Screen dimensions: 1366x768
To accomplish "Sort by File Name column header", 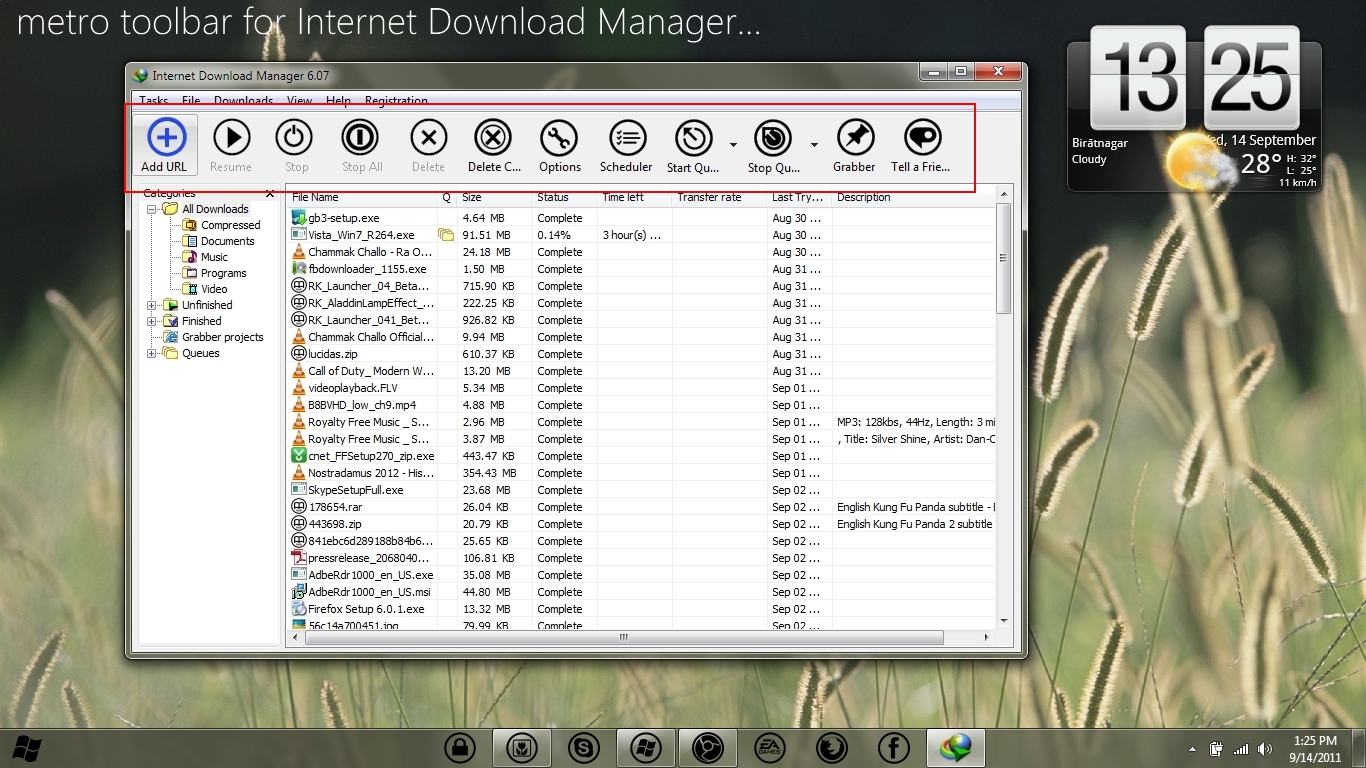I will click(362, 198).
